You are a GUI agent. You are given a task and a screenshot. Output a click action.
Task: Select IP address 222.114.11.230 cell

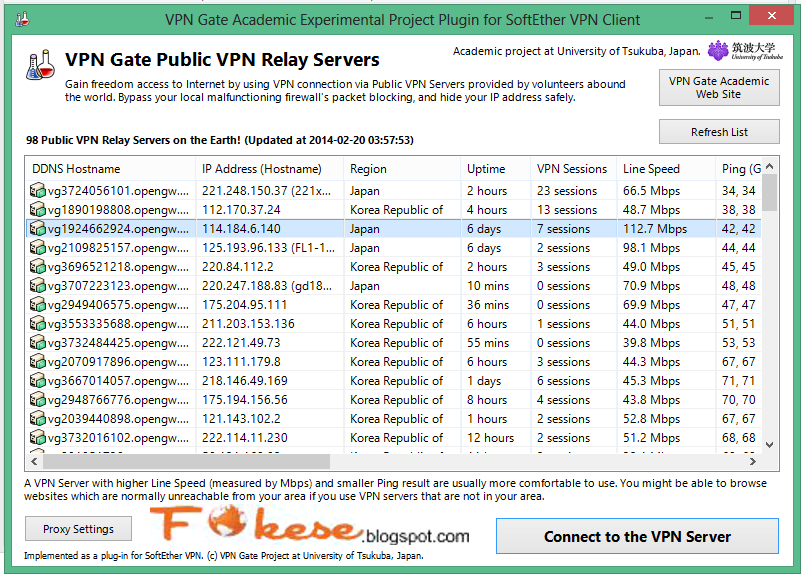[x=269, y=438]
